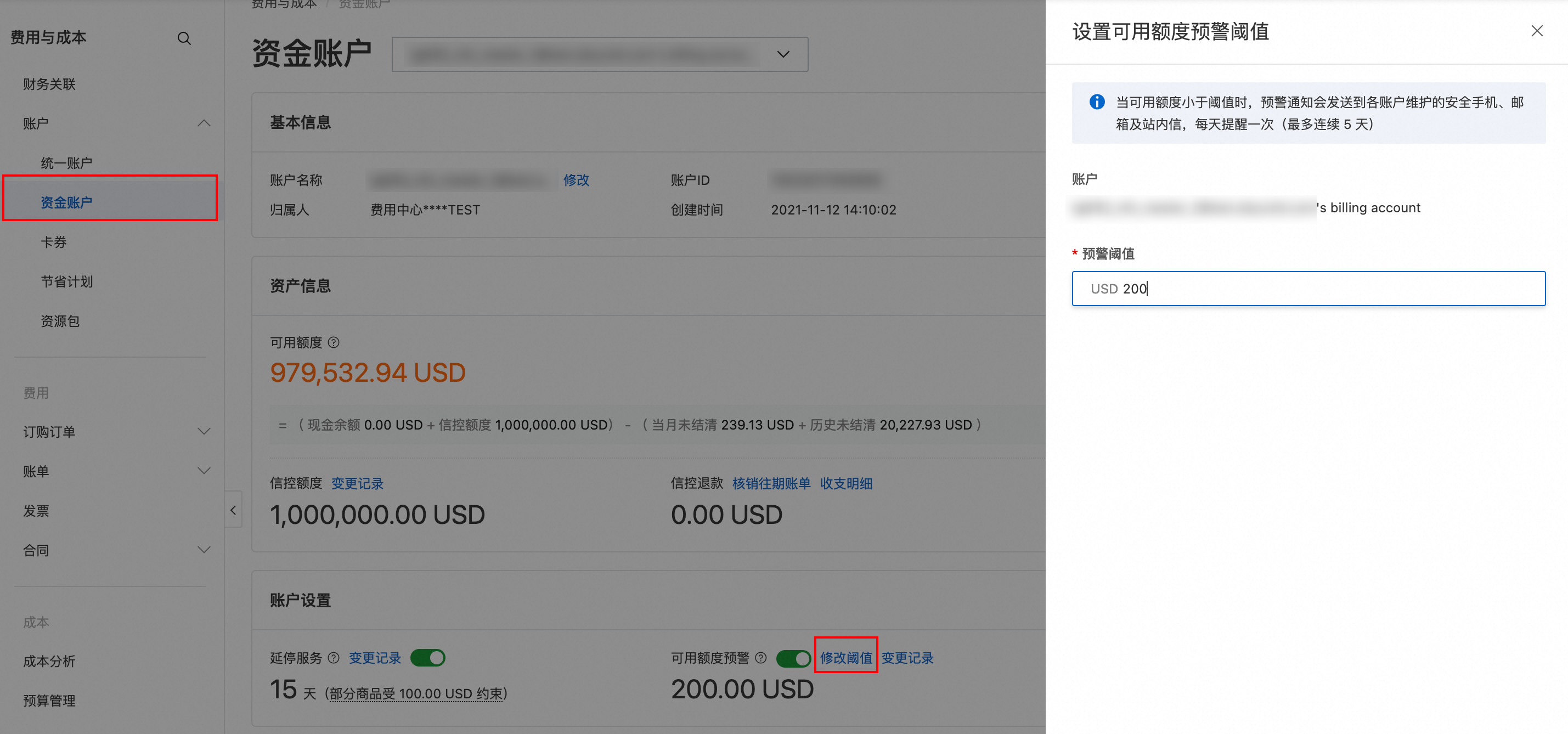Expand the 账单 menu section
The width and height of the screenshot is (1568, 734).
tap(204, 471)
